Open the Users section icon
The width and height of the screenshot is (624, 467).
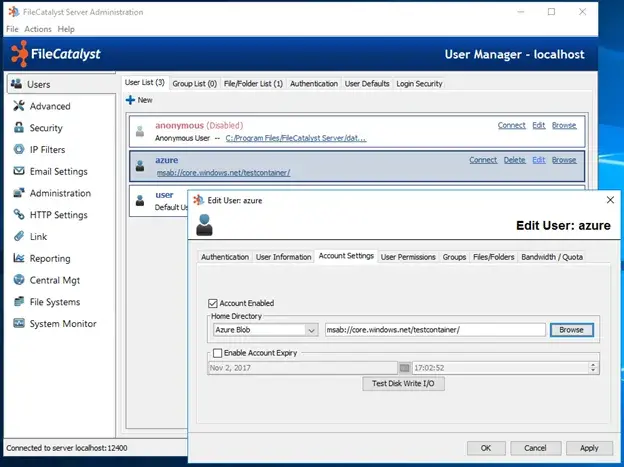click(17, 84)
